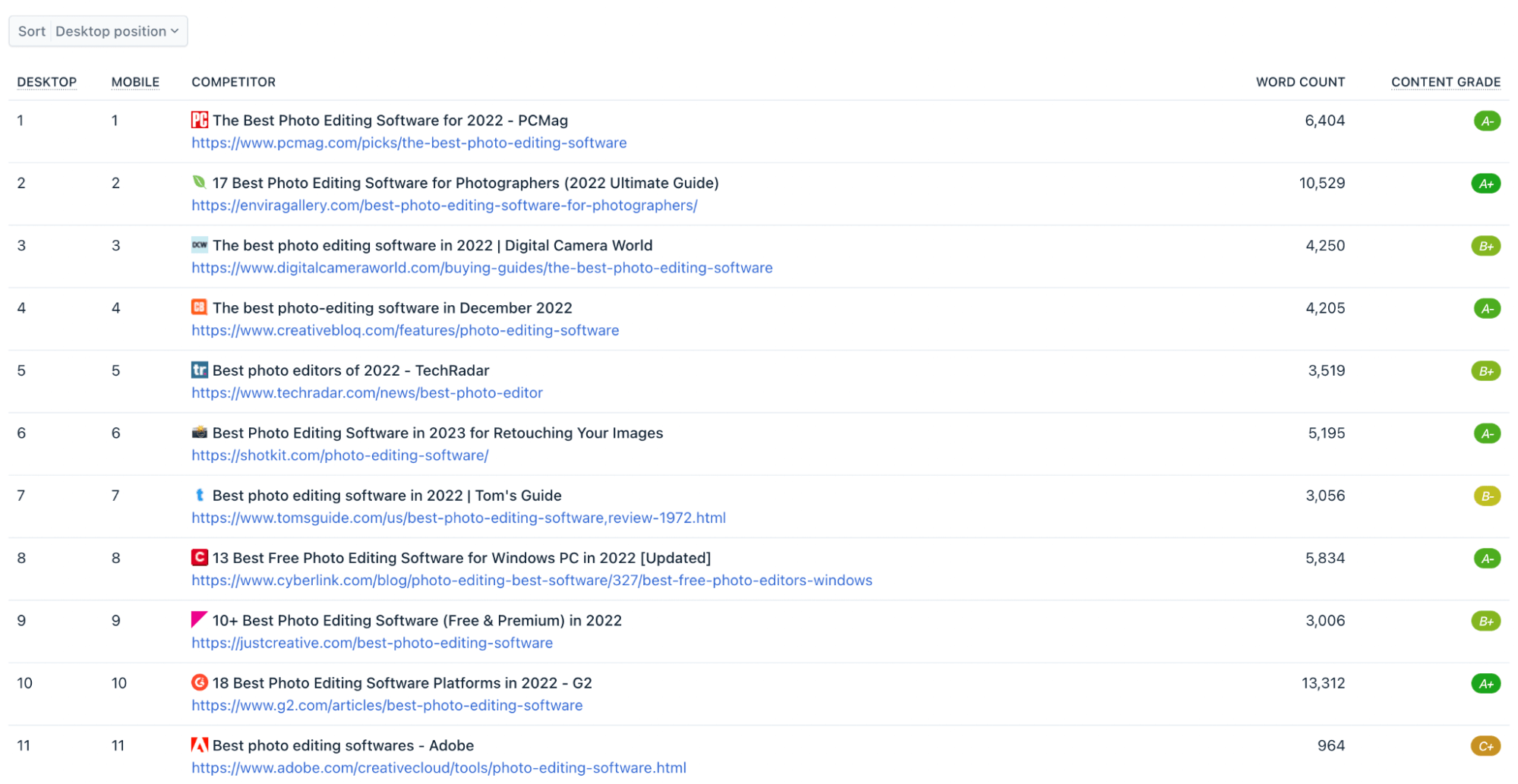Select title 'Best photo editors of 2022 - TechRadar'
Image resolution: width=1518 pixels, height=784 pixels.
tap(351, 370)
